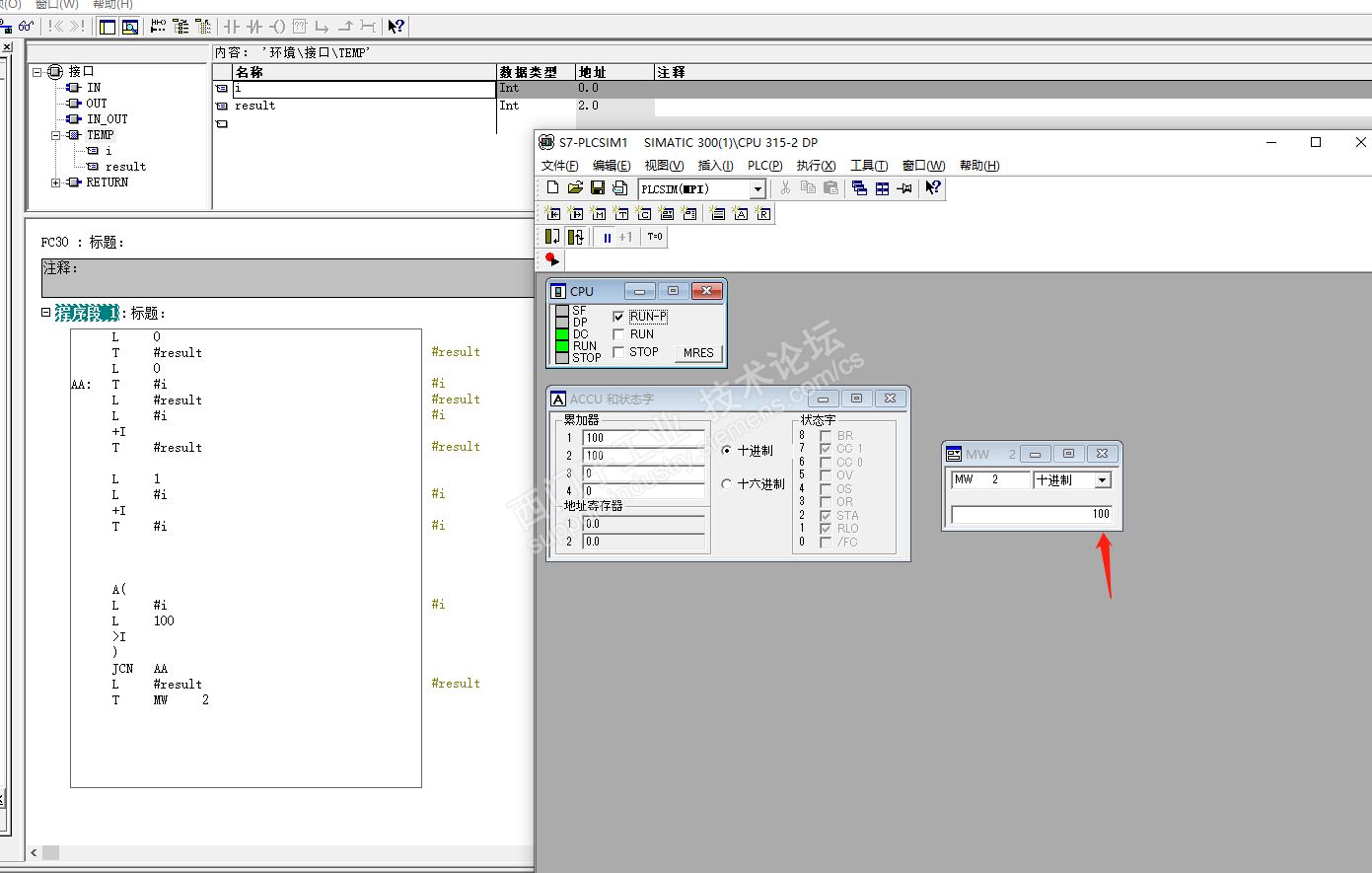Click the interface root icon in the tree
Screen dimensions: 1372x873
tap(55, 72)
